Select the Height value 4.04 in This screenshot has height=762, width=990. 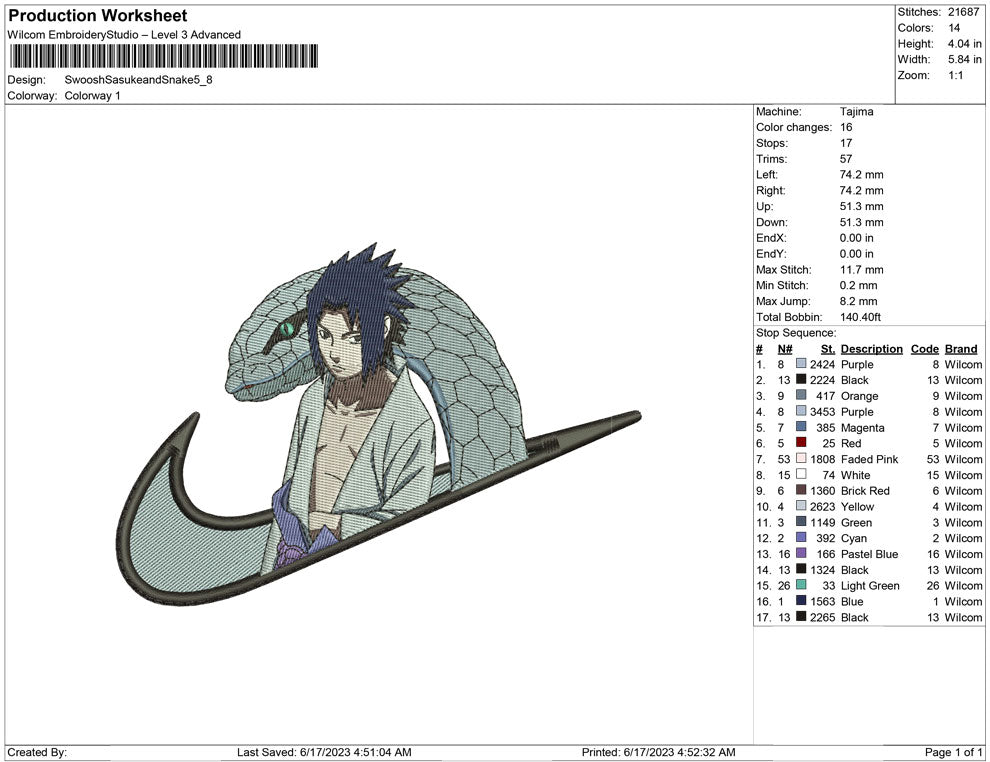pos(964,44)
